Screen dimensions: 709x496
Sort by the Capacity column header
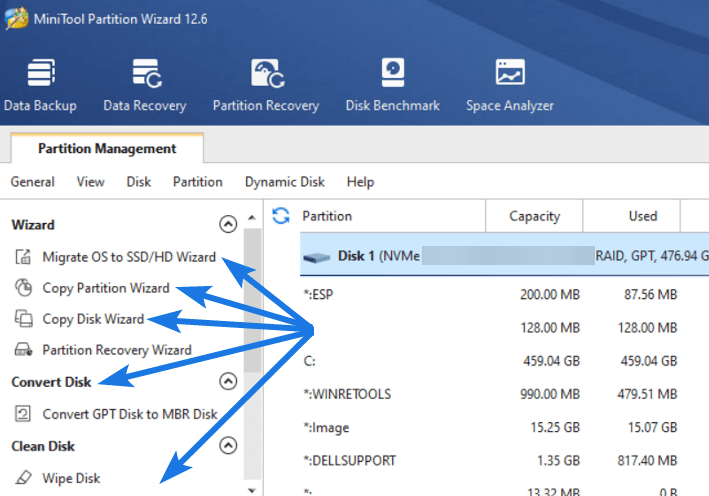[534, 216]
